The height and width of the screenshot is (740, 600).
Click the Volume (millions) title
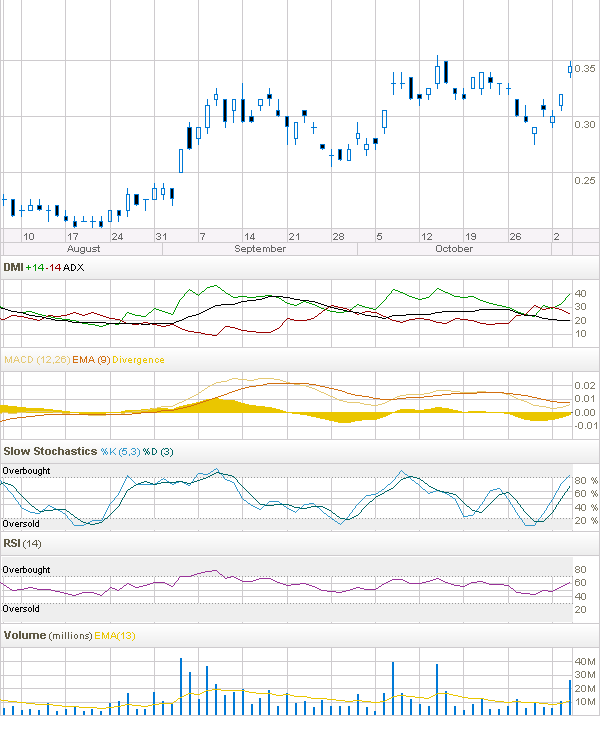[47, 635]
